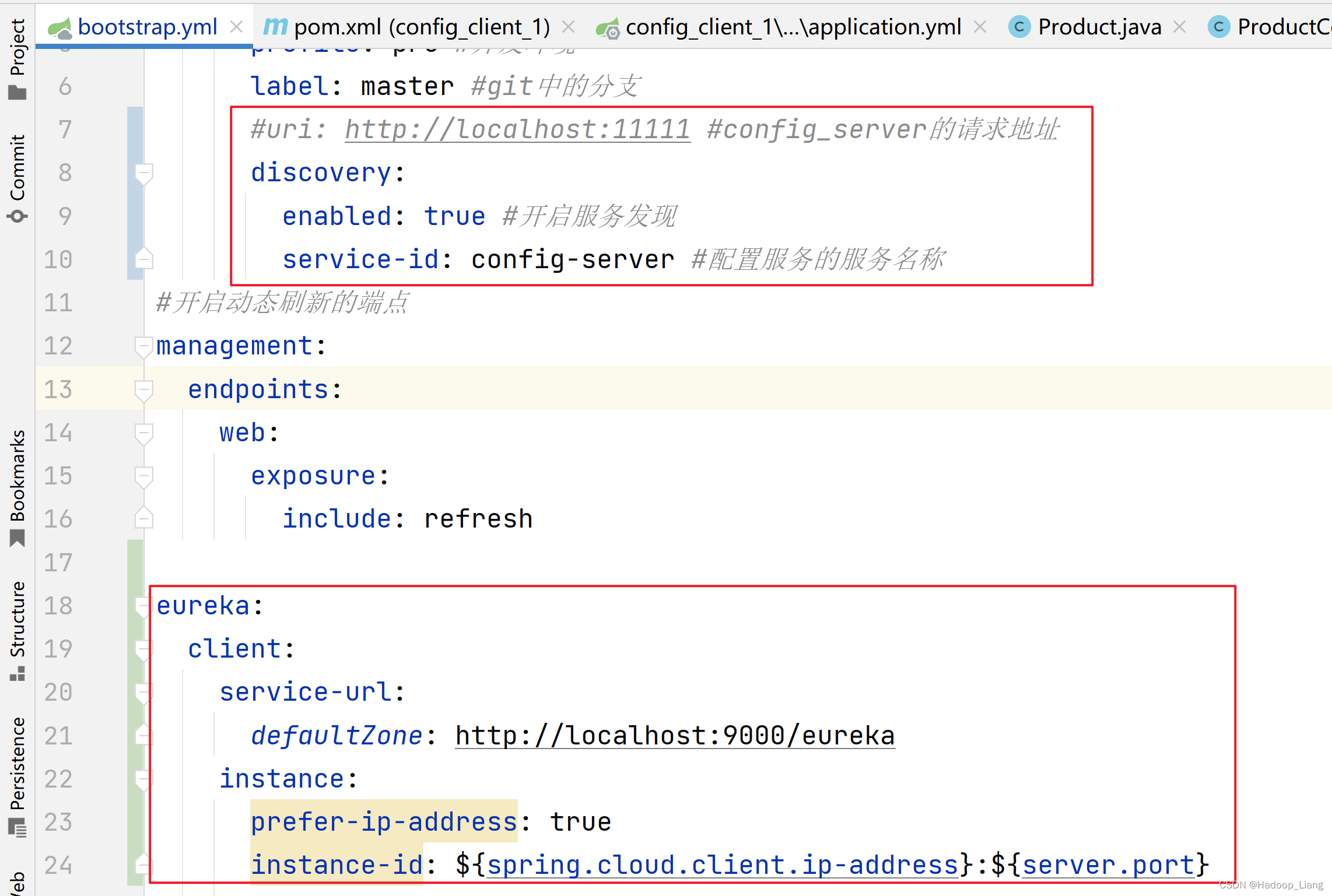Click the Spring leaf icon on bootstrap.yml tab
This screenshot has height=896, width=1332.
[x=62, y=26]
